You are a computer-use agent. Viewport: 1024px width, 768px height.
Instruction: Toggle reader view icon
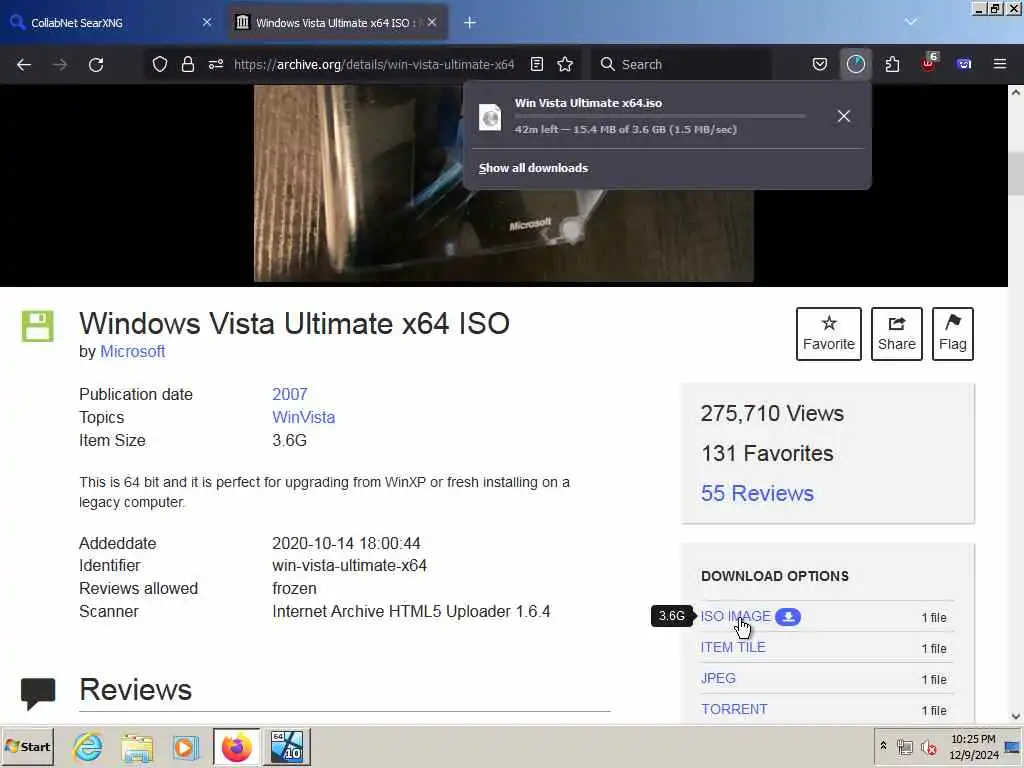pyautogui.click(x=537, y=64)
